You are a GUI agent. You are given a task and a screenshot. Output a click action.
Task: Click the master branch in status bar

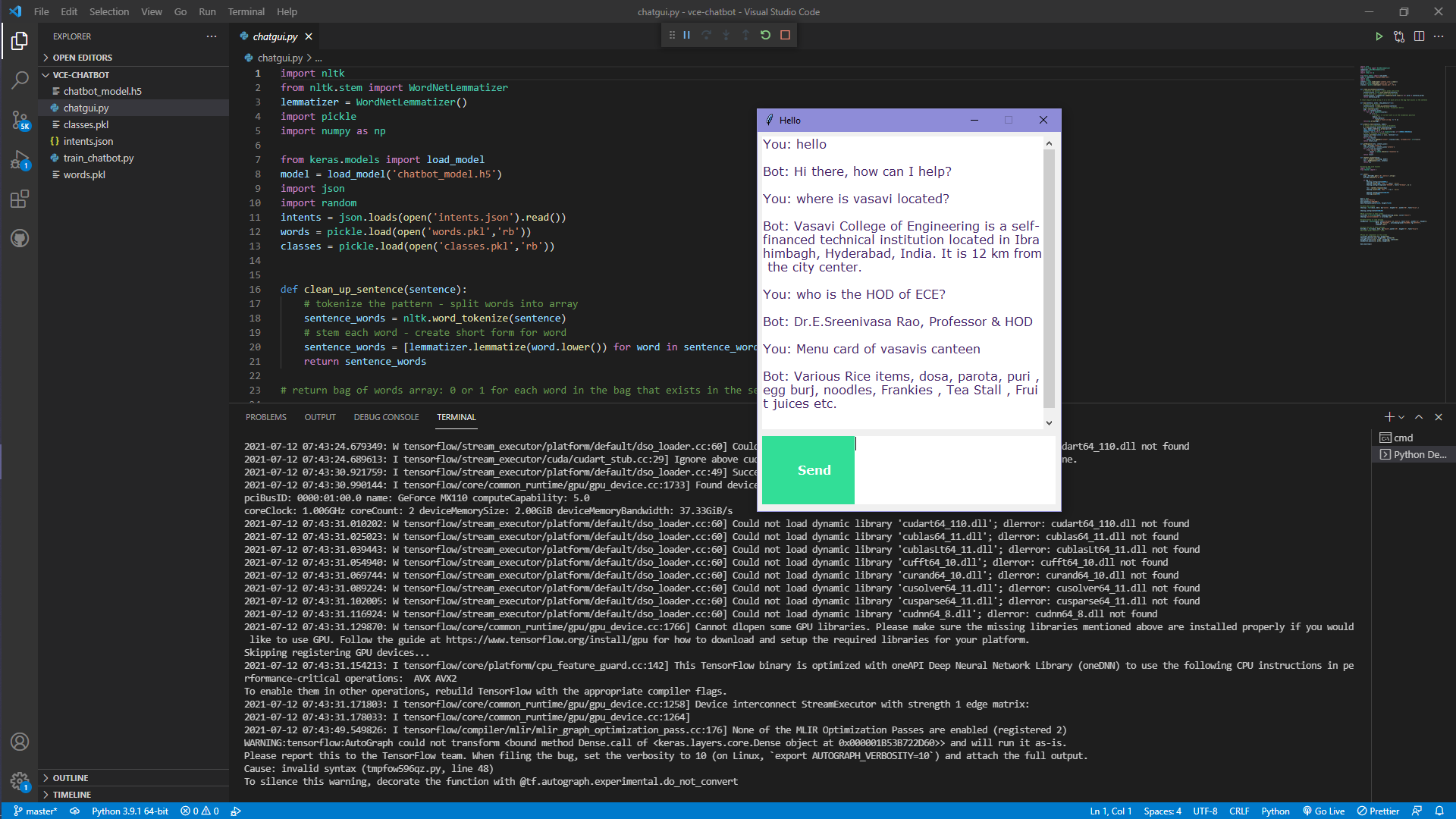36,811
